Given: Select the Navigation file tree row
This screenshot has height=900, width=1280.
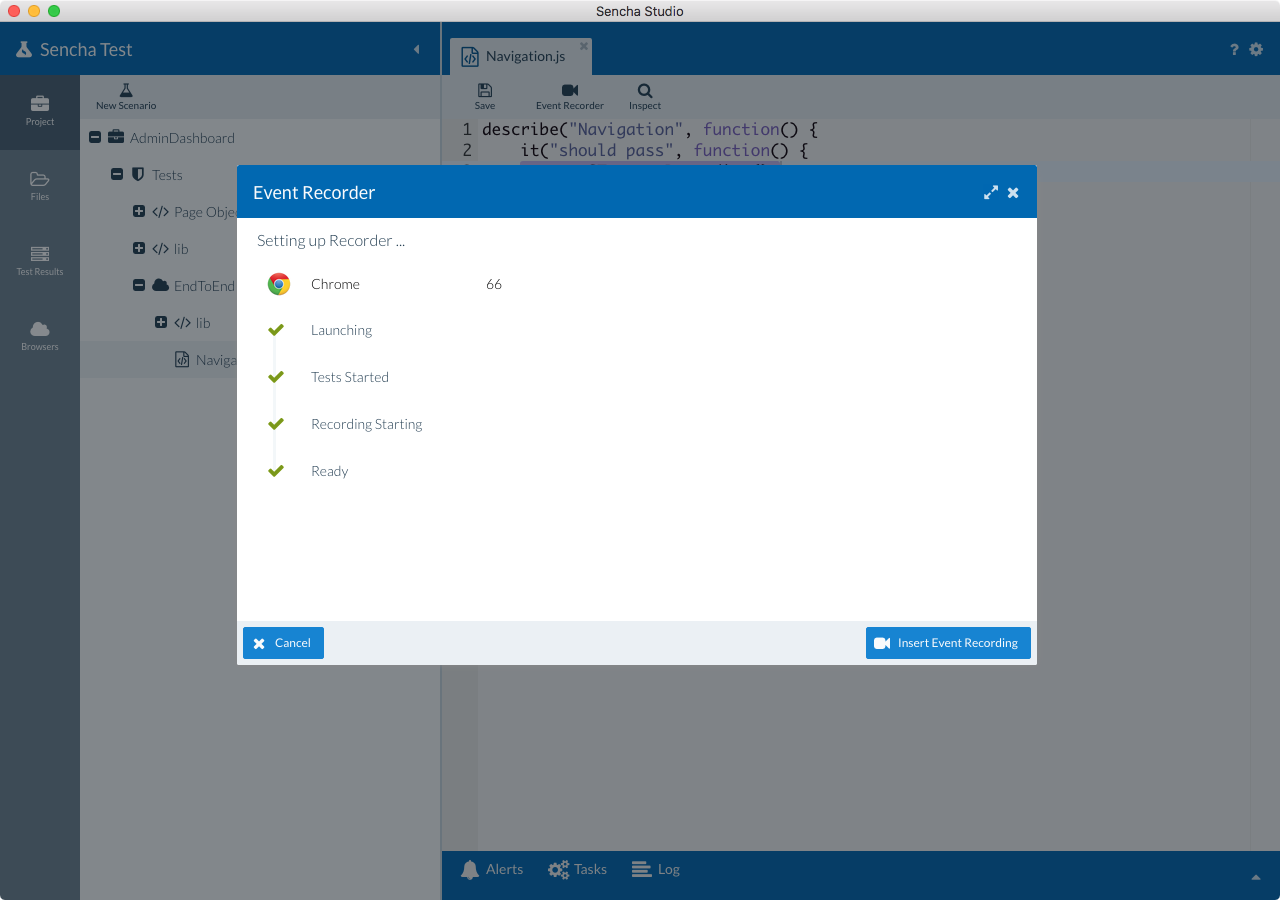Looking at the screenshot, I should (158, 360).
